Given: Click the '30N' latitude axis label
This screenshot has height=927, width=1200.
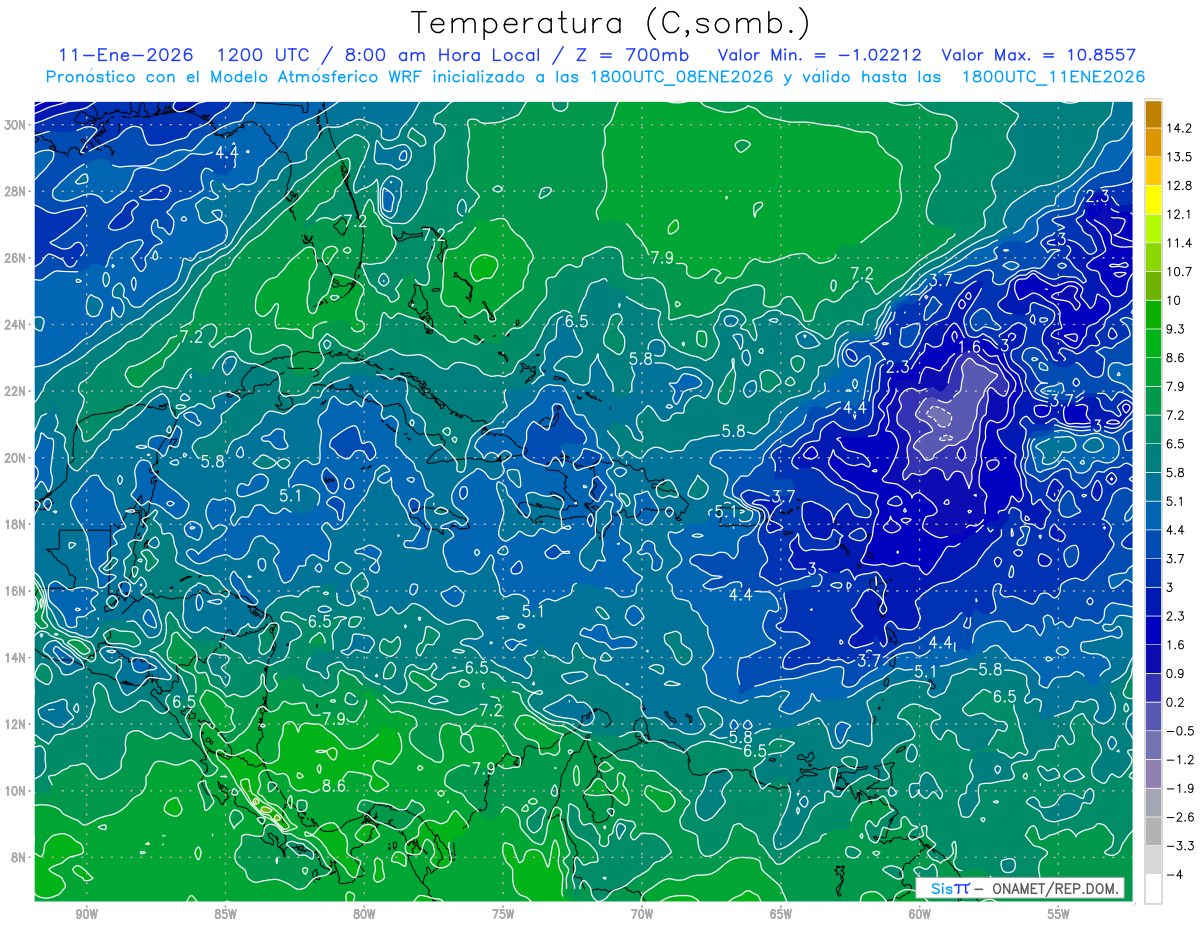Looking at the screenshot, I should click(17, 124).
